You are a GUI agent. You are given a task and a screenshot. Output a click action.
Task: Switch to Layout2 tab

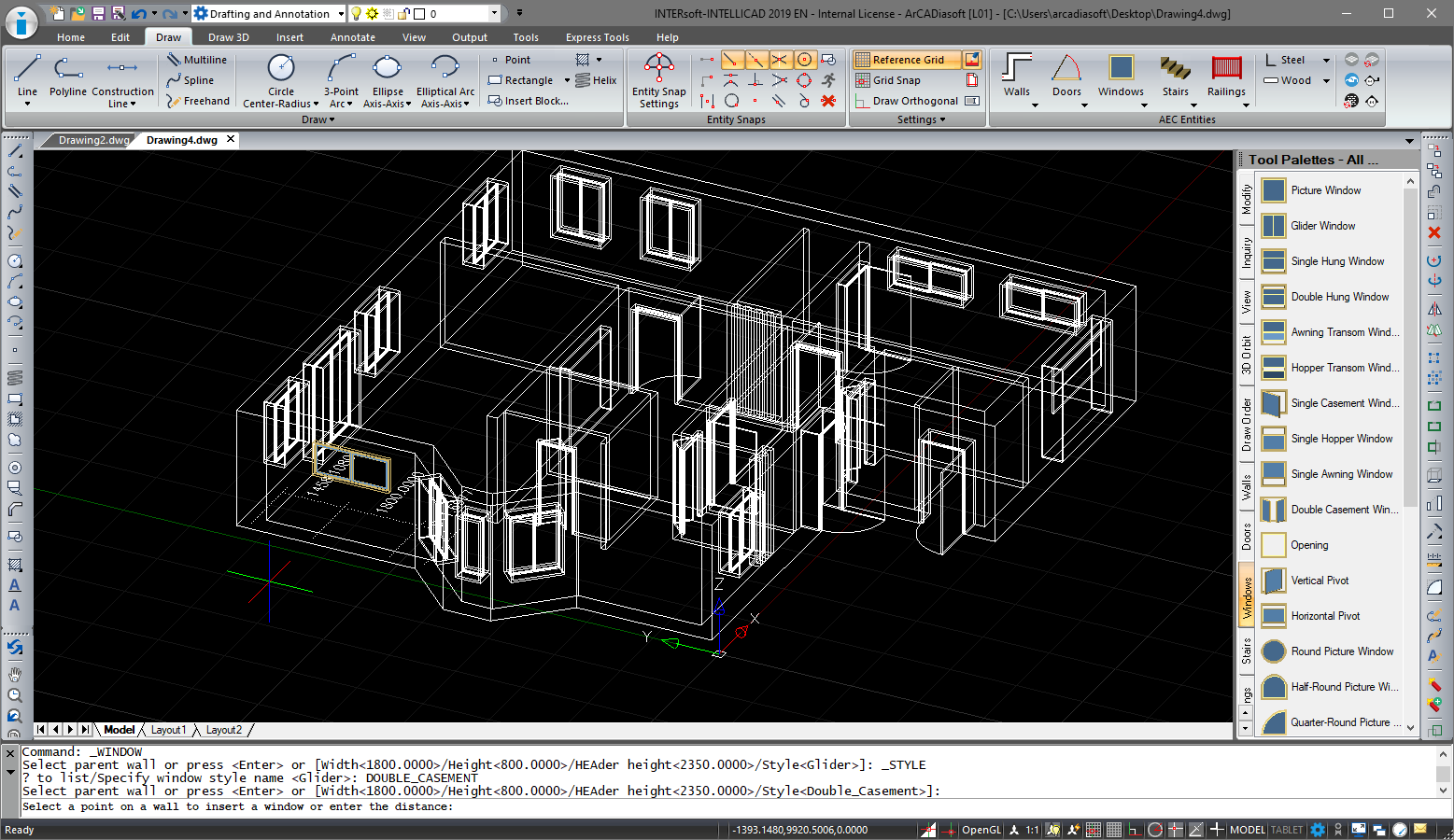[224, 730]
